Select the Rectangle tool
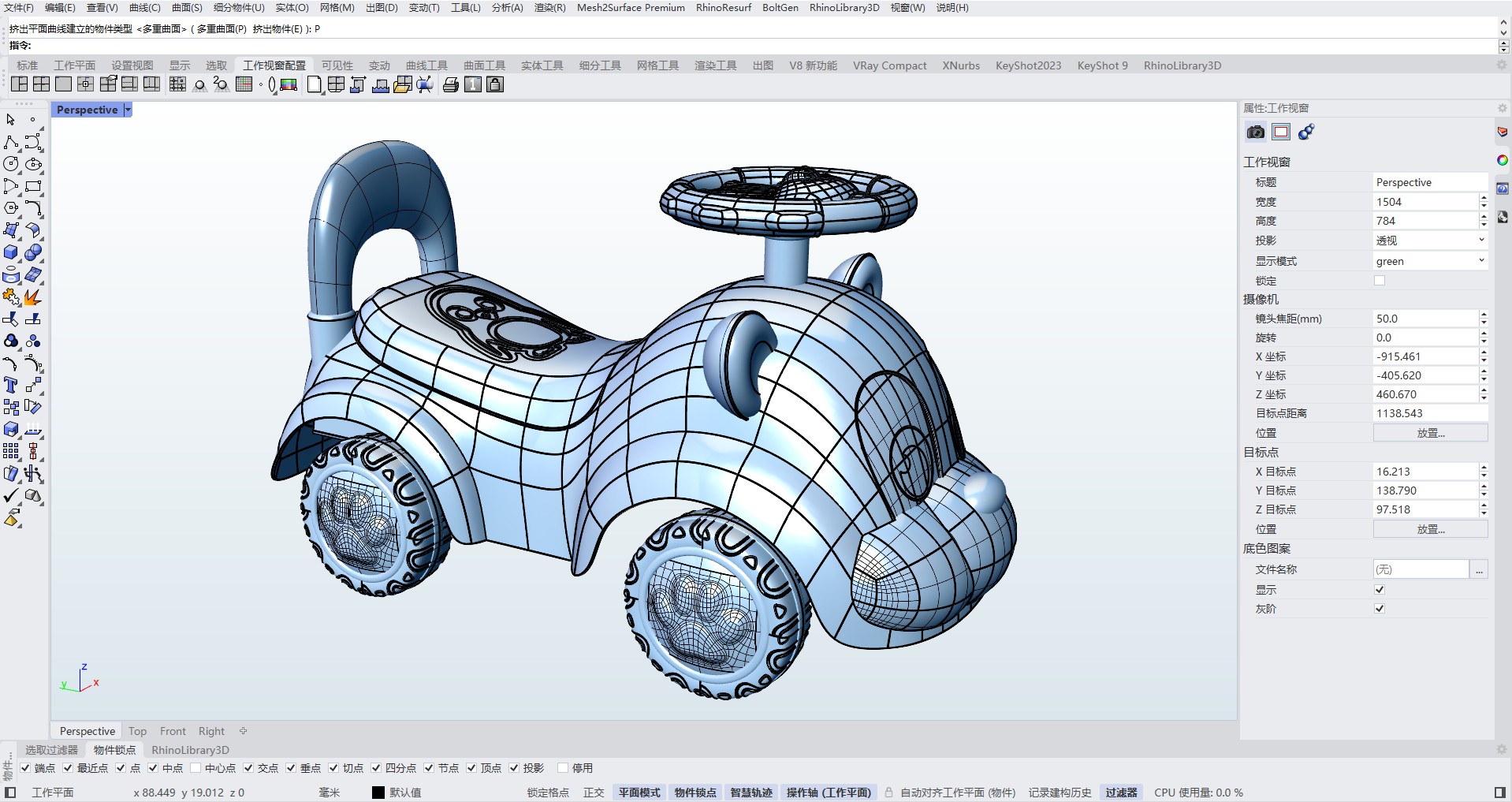 click(x=33, y=186)
